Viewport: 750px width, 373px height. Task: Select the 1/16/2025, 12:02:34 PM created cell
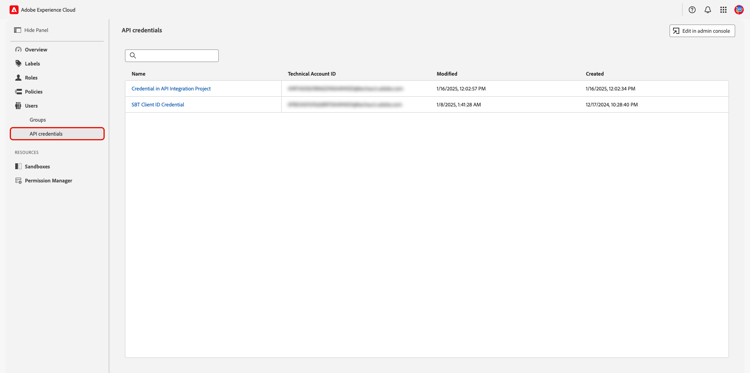[610, 89]
